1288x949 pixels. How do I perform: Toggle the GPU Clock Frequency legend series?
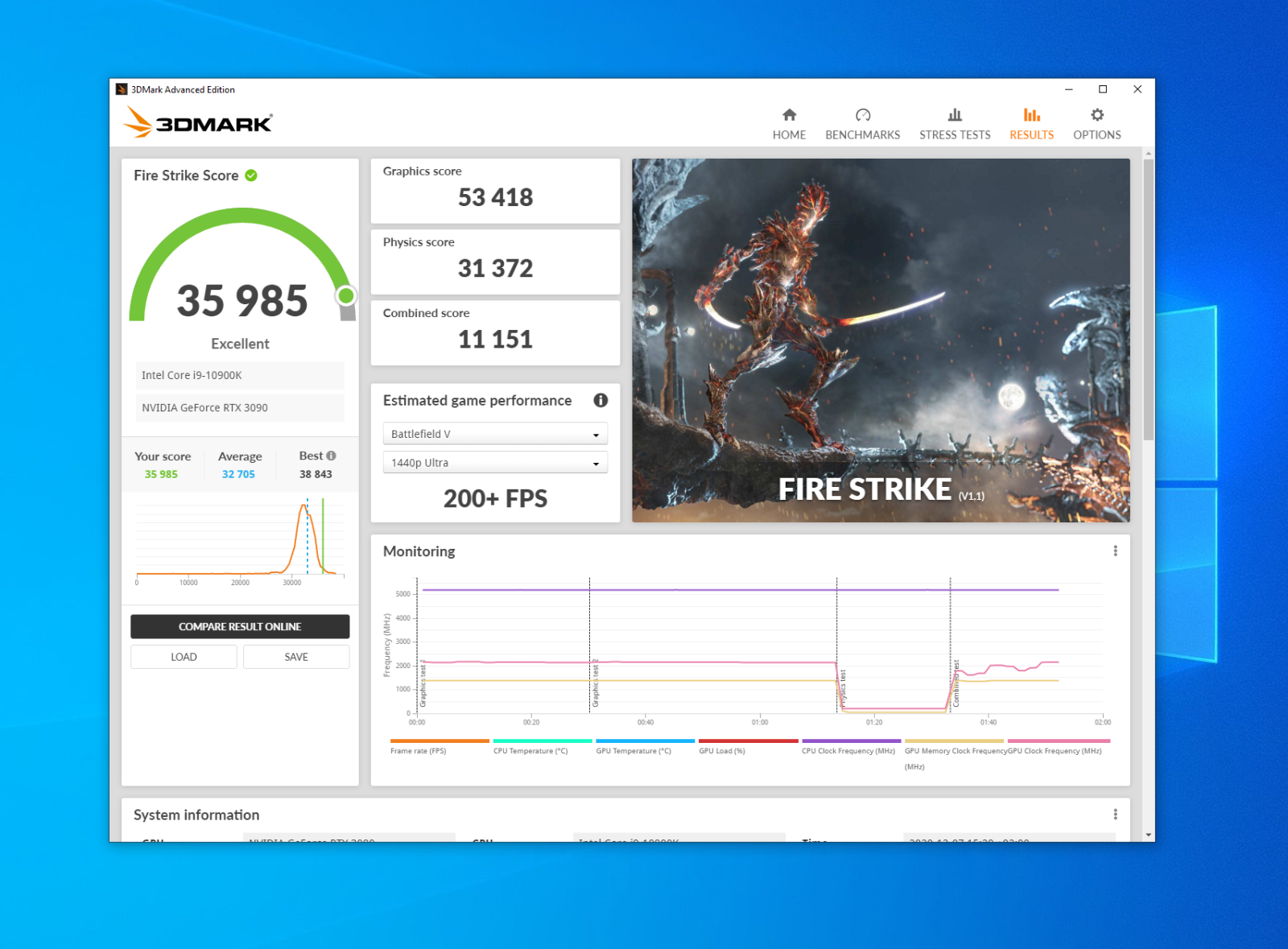pos(1058,747)
